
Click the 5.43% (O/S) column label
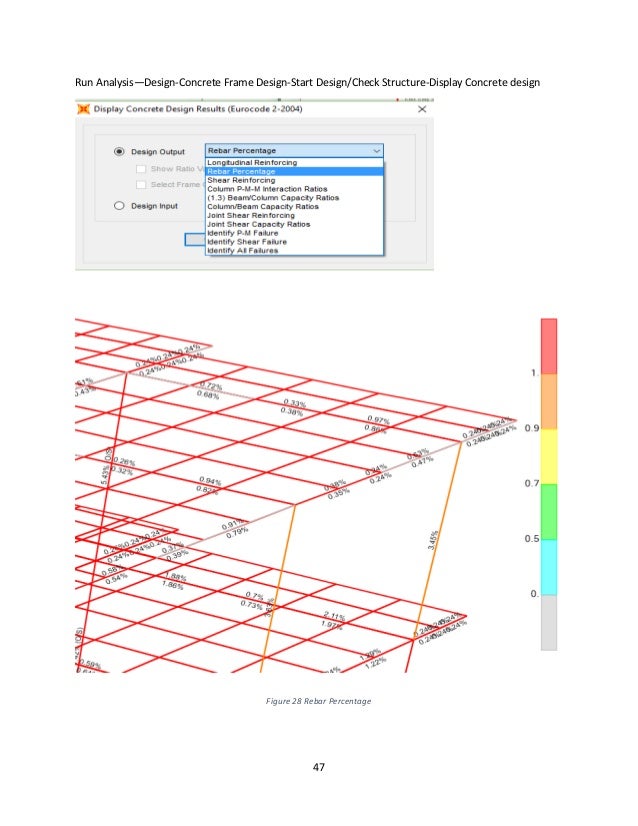pyautogui.click(x=107, y=466)
